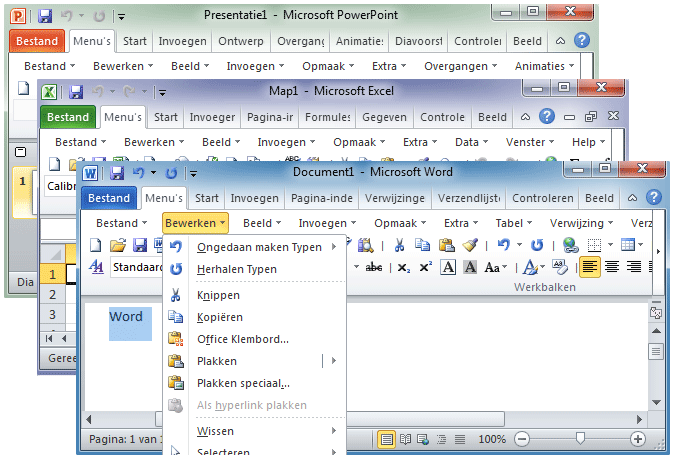Click the Word zoom slider handle

[580, 438]
